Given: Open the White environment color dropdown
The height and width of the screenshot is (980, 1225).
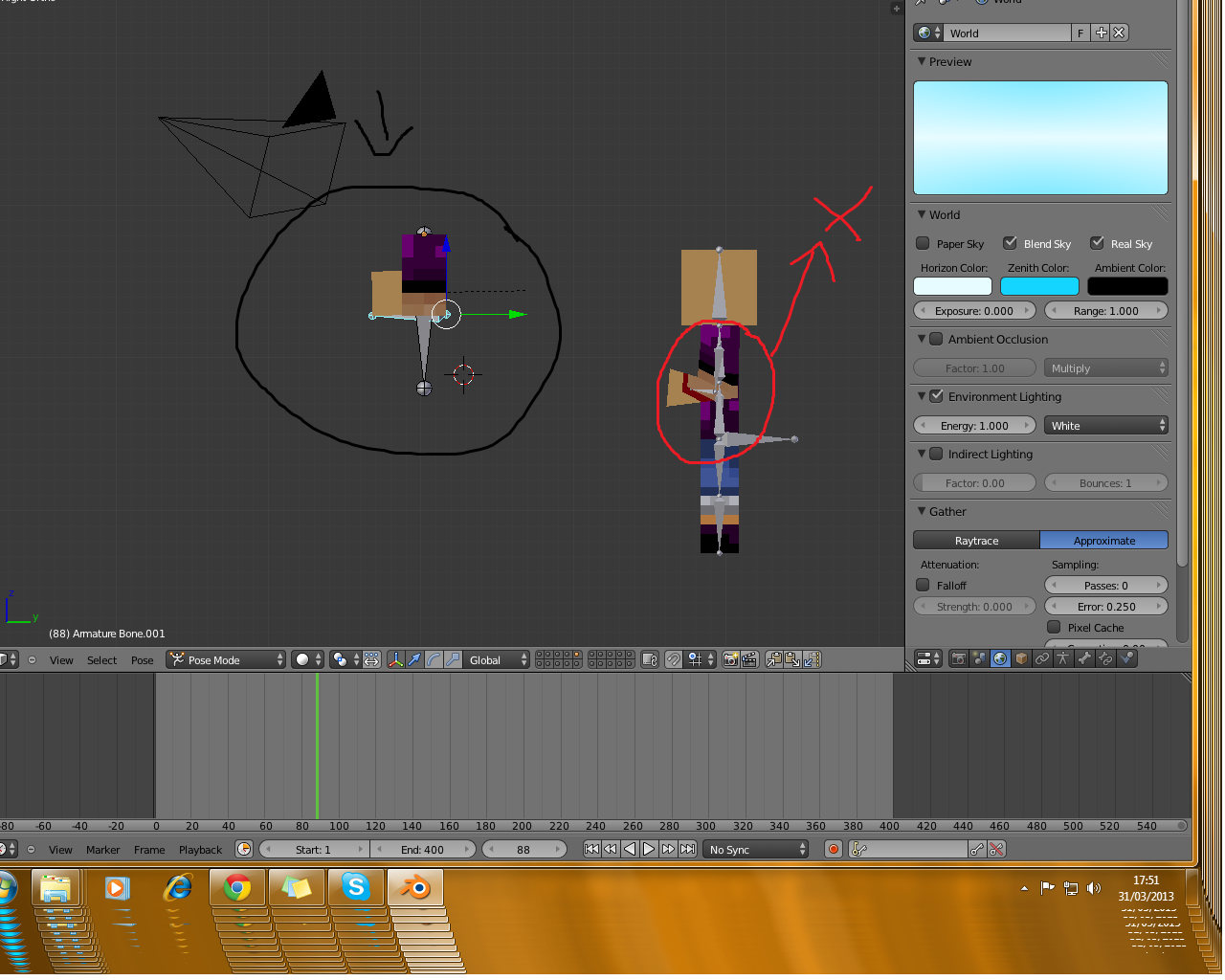Looking at the screenshot, I should pyautogui.click(x=1105, y=426).
